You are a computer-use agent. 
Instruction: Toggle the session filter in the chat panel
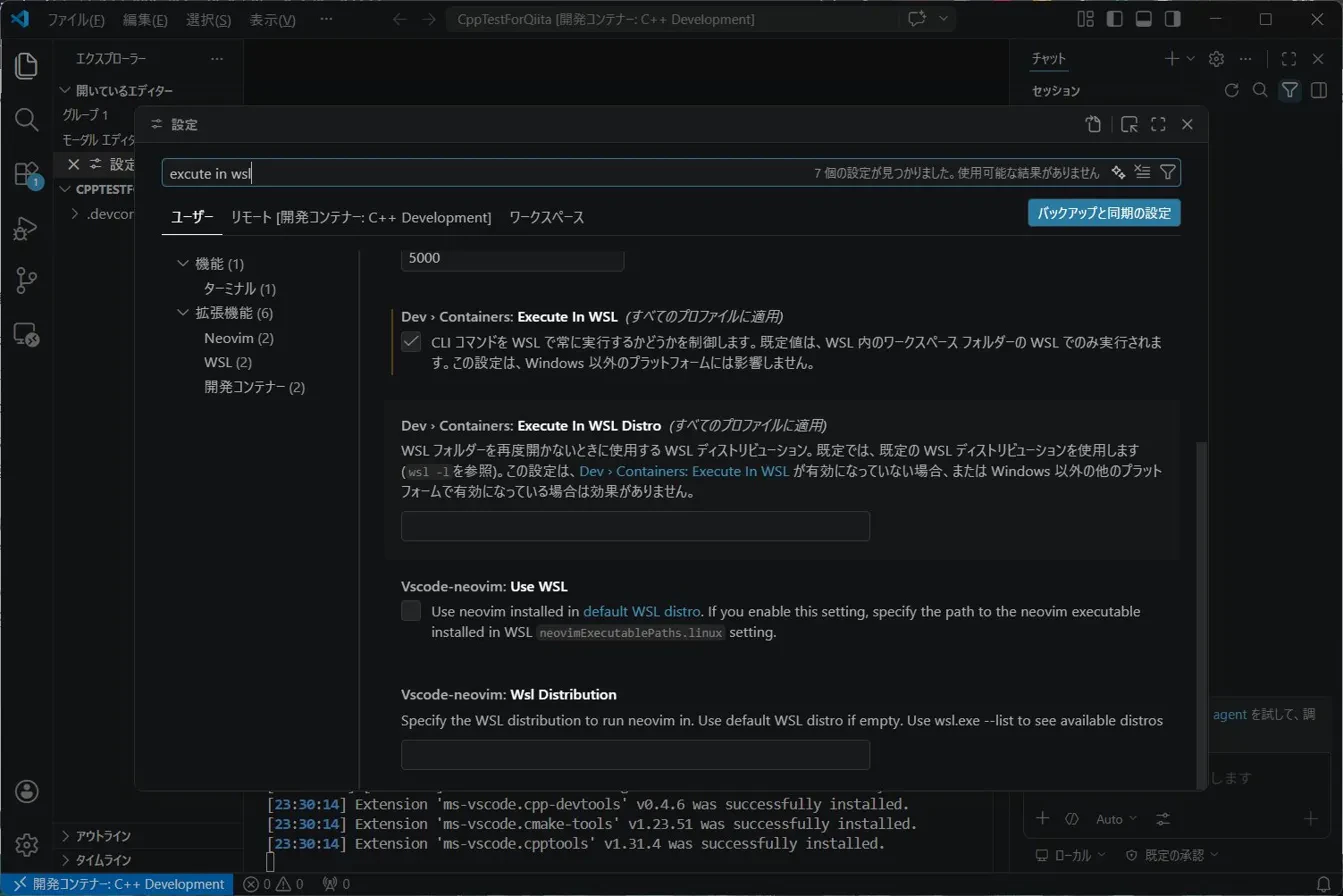(x=1290, y=90)
